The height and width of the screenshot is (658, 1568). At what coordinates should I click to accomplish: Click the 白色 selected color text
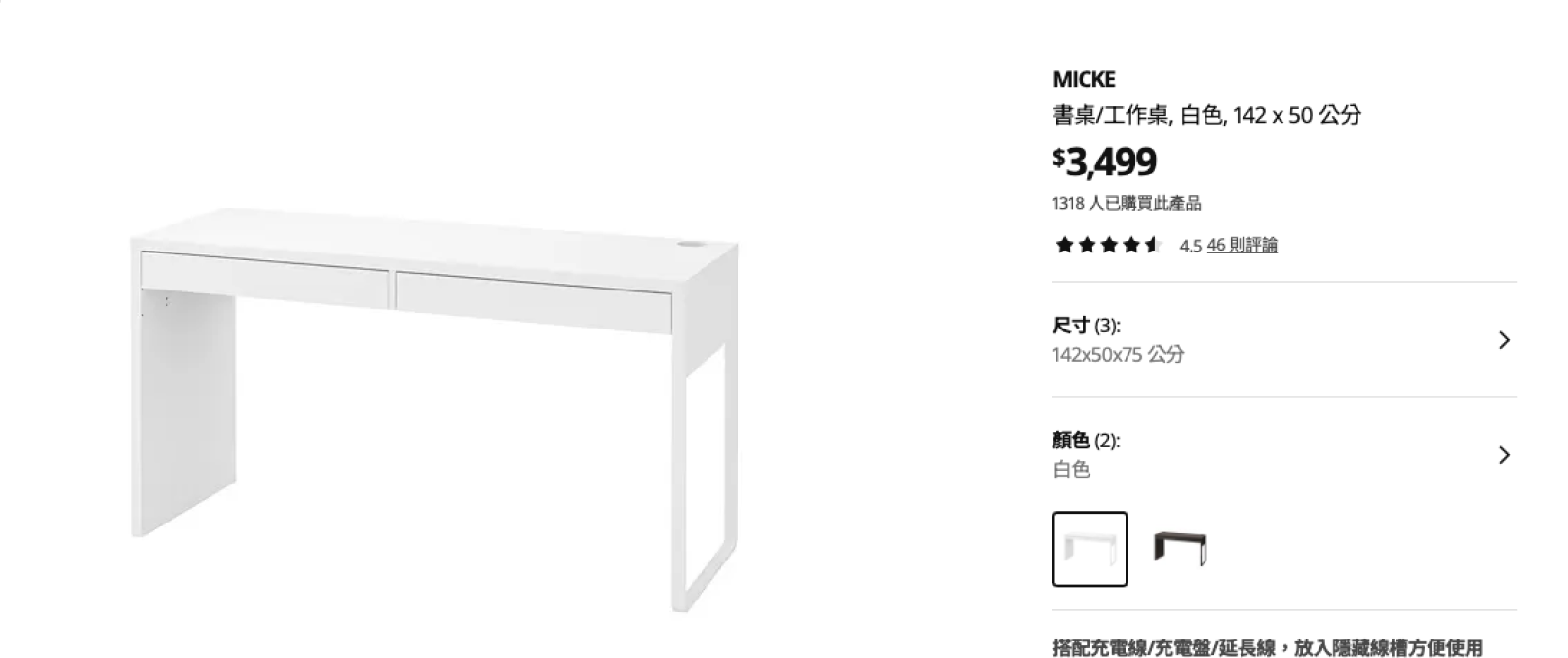1071,469
